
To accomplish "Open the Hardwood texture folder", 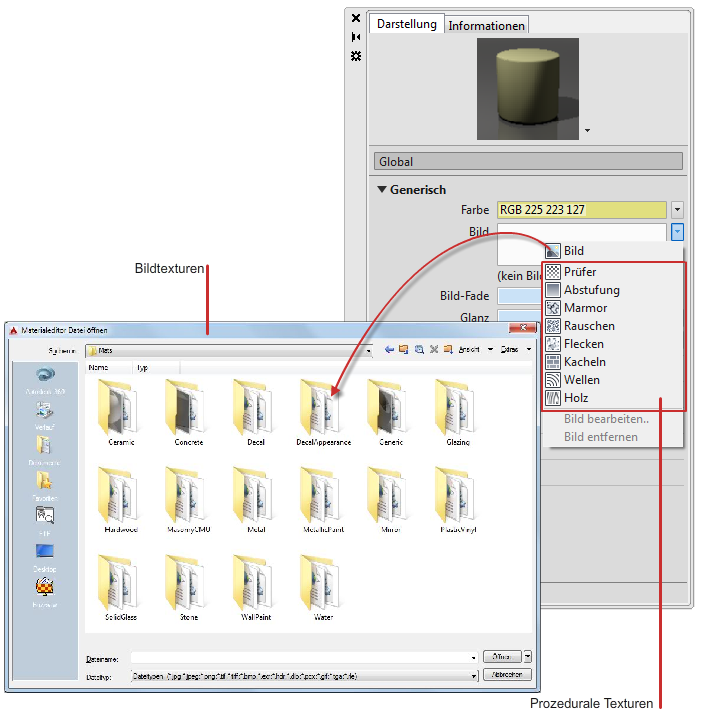I will (x=120, y=499).
